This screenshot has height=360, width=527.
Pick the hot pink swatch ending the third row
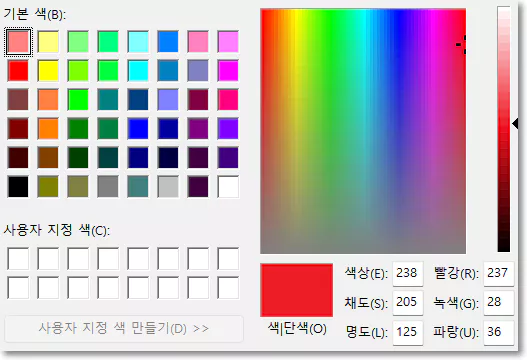(x=228, y=99)
